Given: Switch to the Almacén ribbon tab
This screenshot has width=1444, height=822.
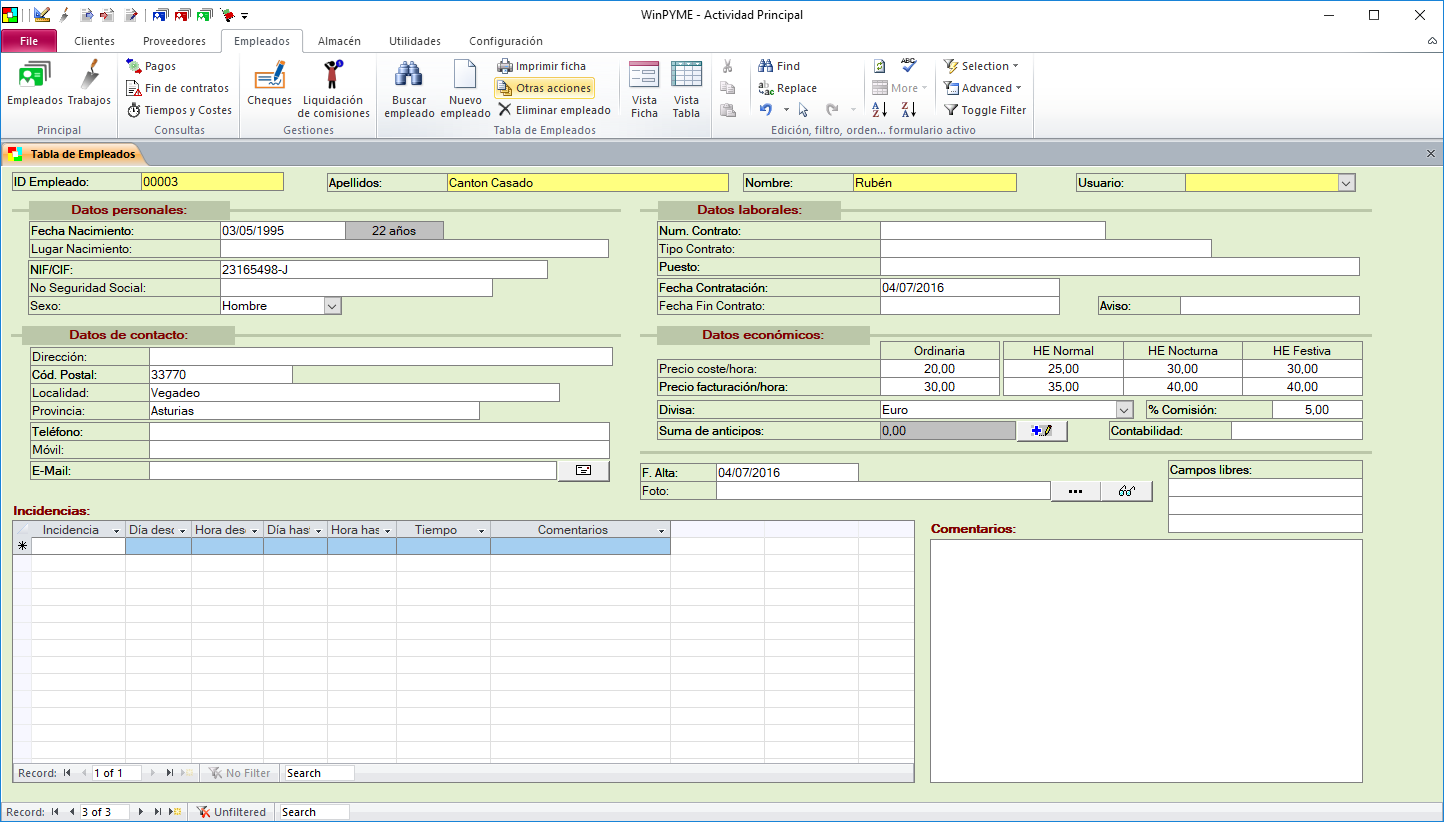Looking at the screenshot, I should 339,41.
